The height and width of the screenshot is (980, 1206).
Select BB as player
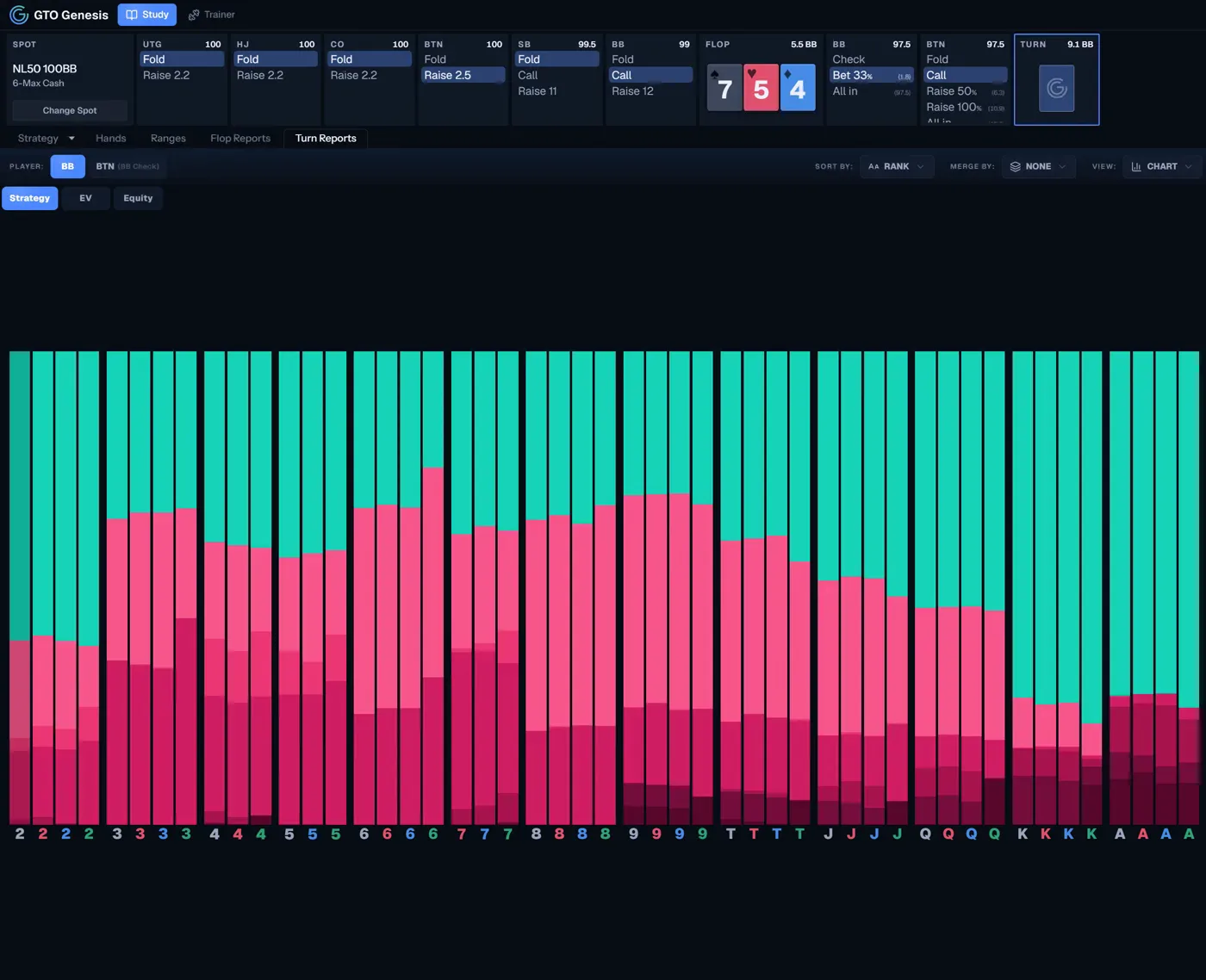67,166
